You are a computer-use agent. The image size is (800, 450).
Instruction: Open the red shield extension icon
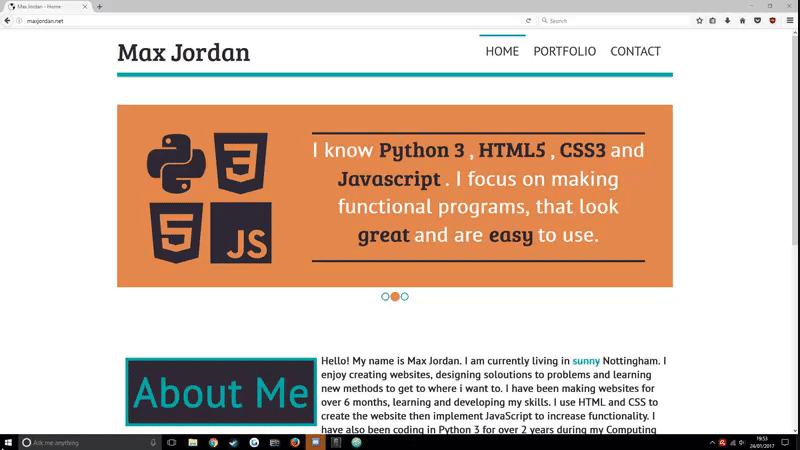click(x=772, y=21)
